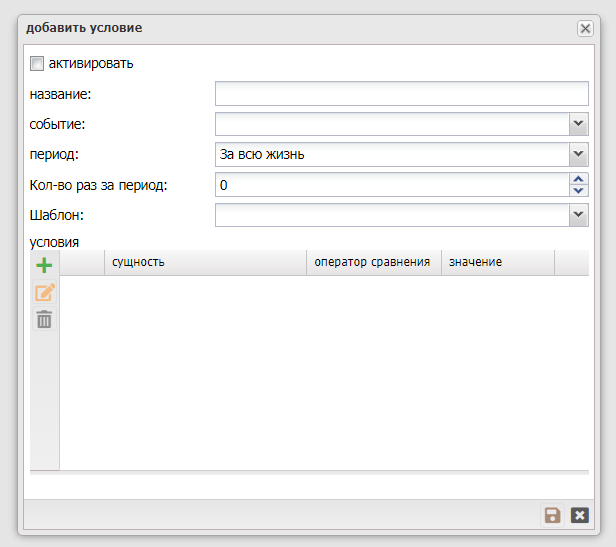Viewport: 616px width, 547px height.
Task: Click the За всю жизнь period field
Action: pos(391,155)
